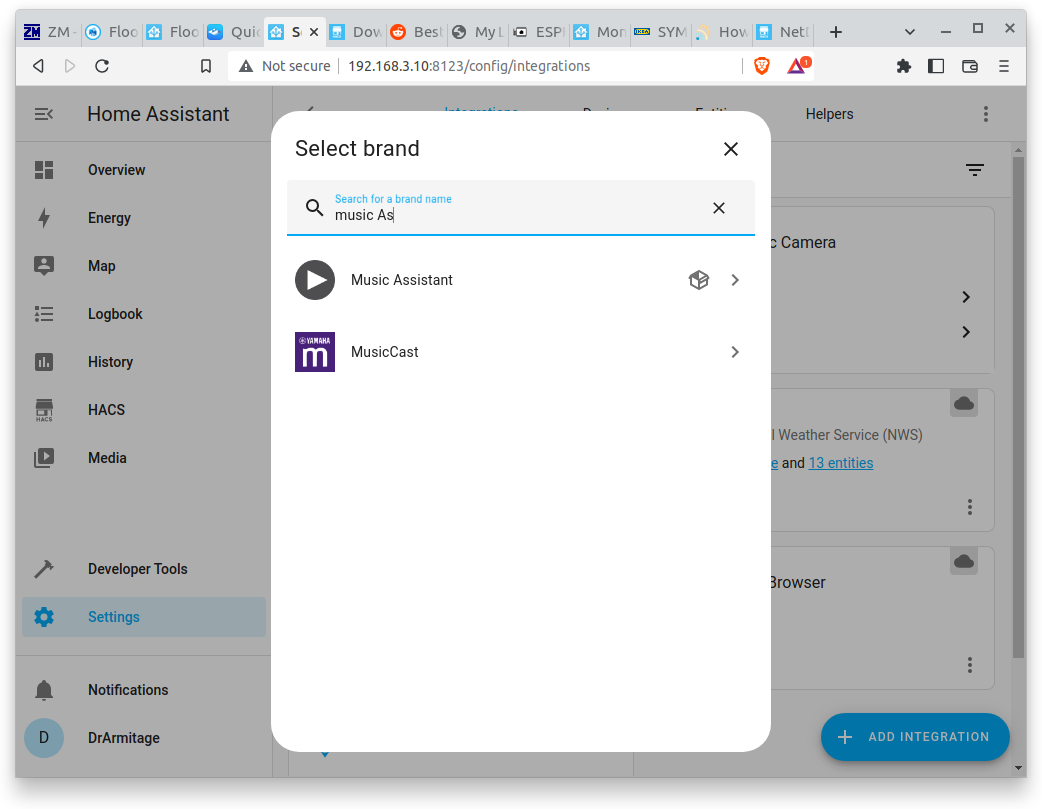Click the Weather Service cloud badge
Screen dimensions: 1042x809
(964, 404)
